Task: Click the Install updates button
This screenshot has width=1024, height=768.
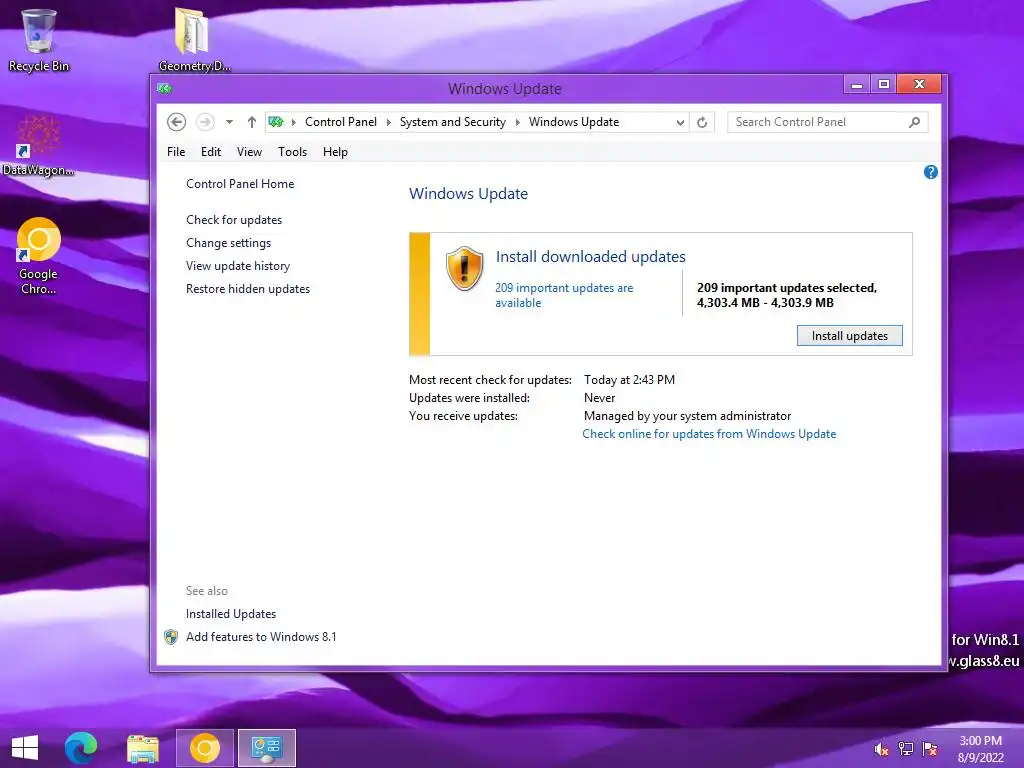Action: pyautogui.click(x=850, y=336)
